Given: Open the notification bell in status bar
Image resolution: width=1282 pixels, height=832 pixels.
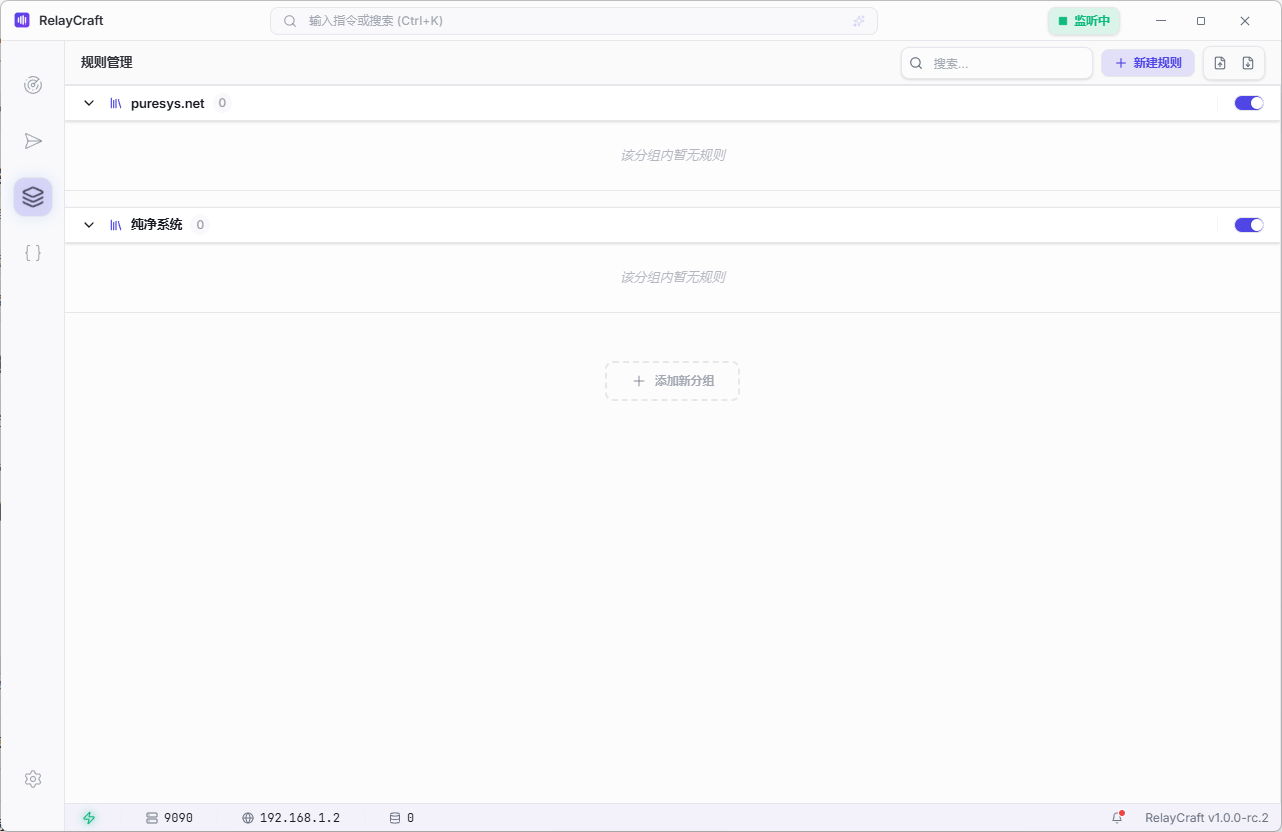Looking at the screenshot, I should pos(1118,818).
